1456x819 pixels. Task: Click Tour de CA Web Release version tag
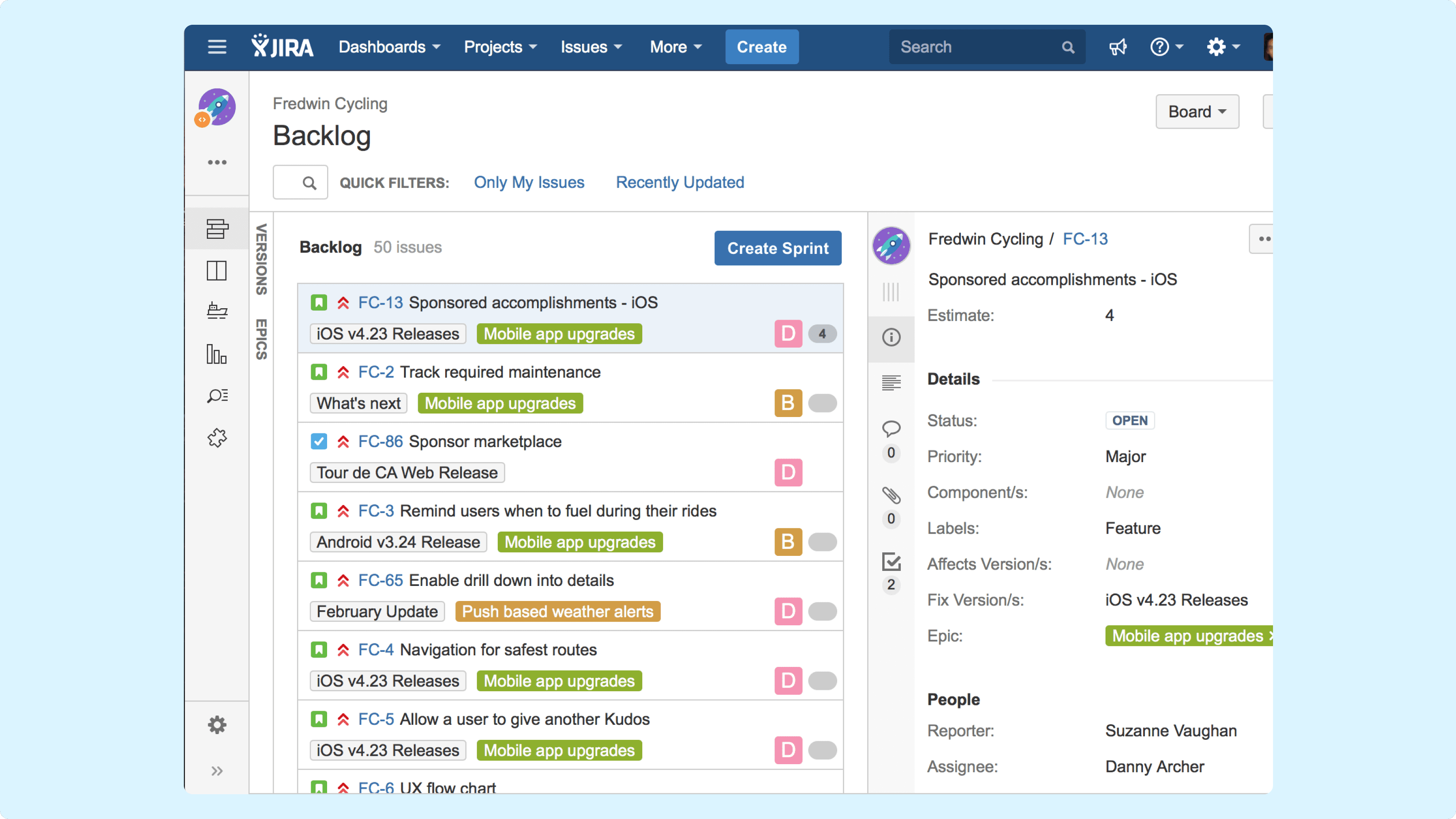click(407, 473)
